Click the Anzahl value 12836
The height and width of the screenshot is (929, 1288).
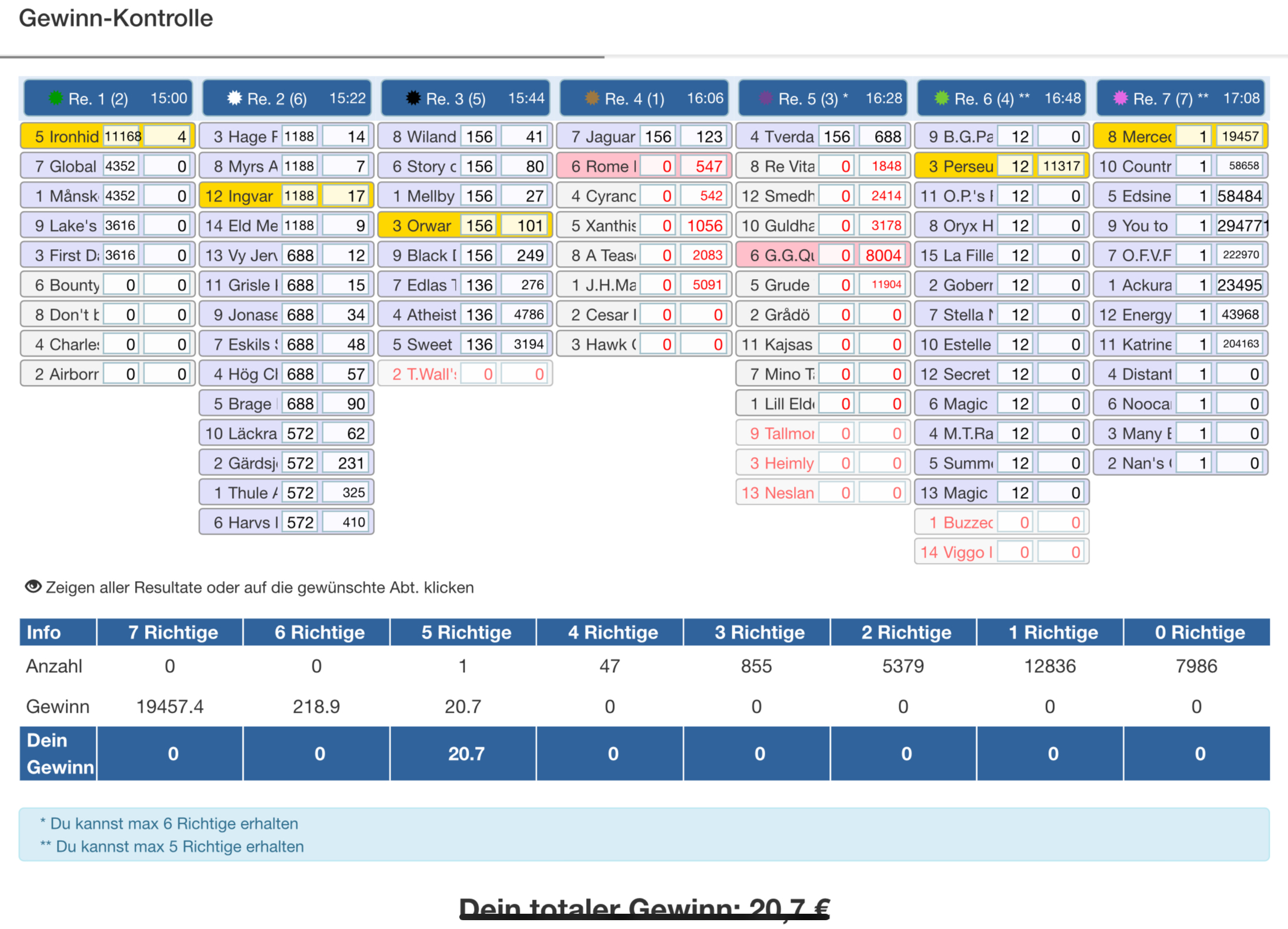(x=1050, y=666)
